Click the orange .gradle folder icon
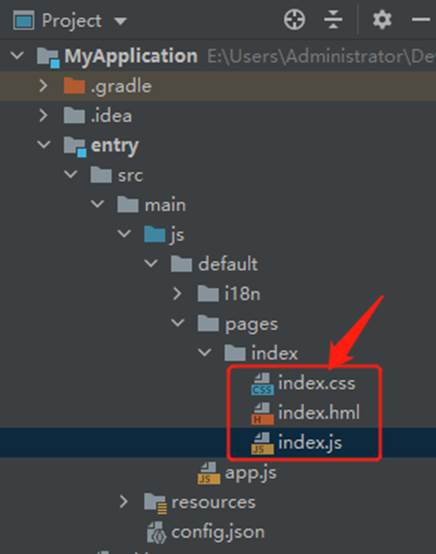436x554 pixels. [x=74, y=86]
